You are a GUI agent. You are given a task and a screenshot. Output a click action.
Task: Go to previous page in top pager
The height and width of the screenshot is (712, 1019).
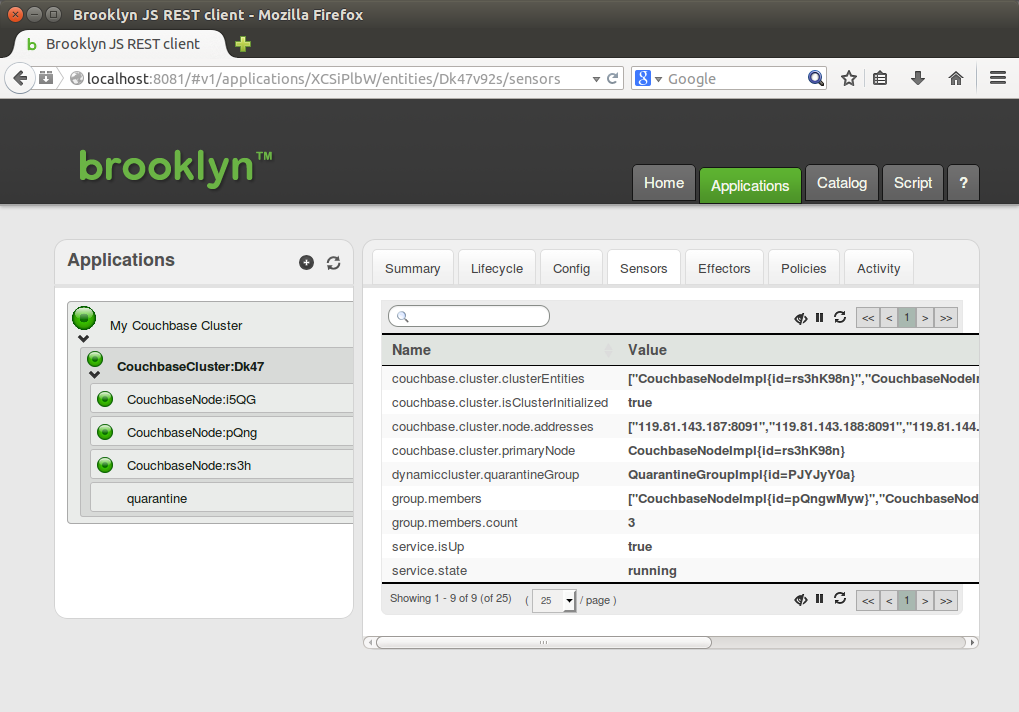coord(889,318)
